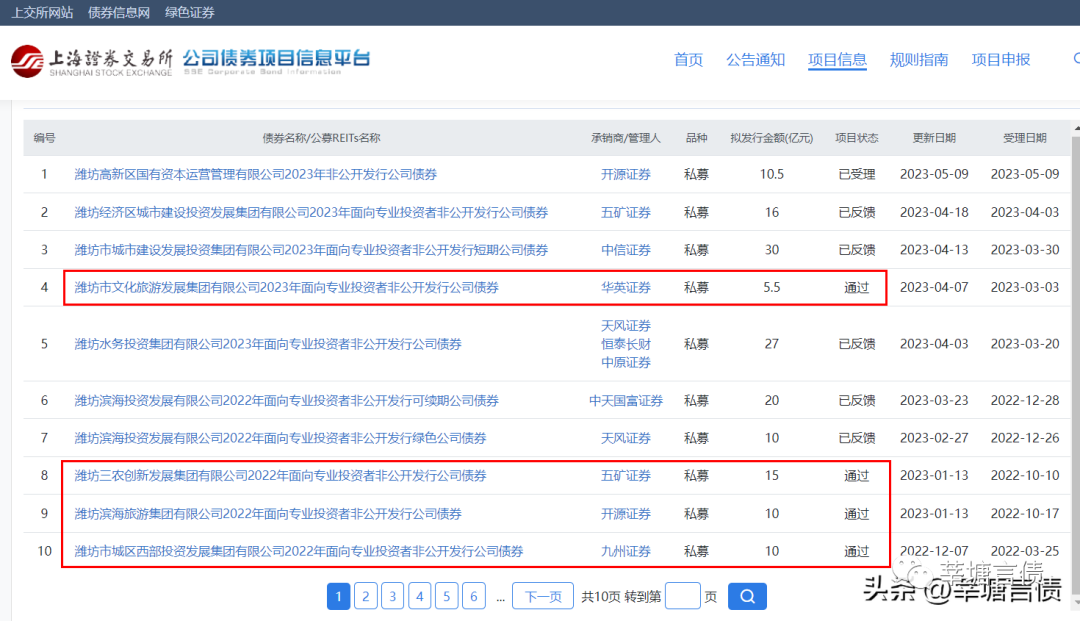Click the 下一页 next page button
This screenshot has width=1080, height=621.
coord(543,597)
